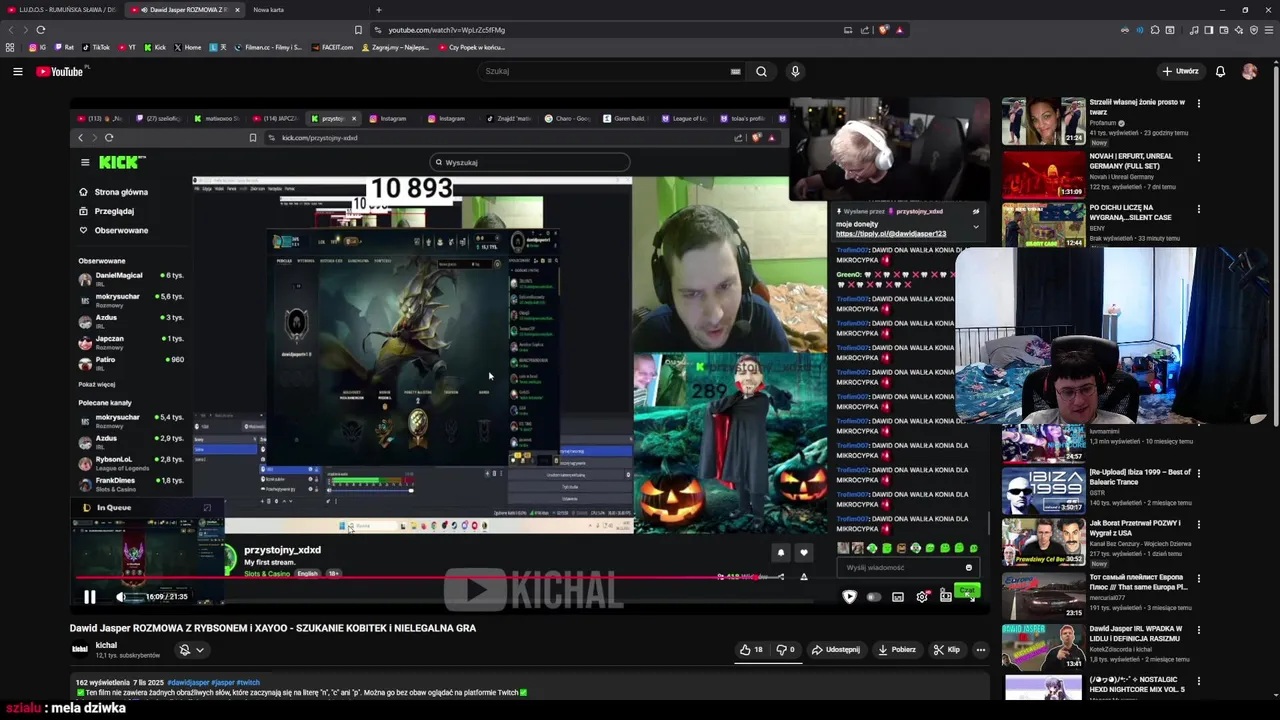Click the Klip clip button
Screen dimensions: 1280x720
click(947, 650)
